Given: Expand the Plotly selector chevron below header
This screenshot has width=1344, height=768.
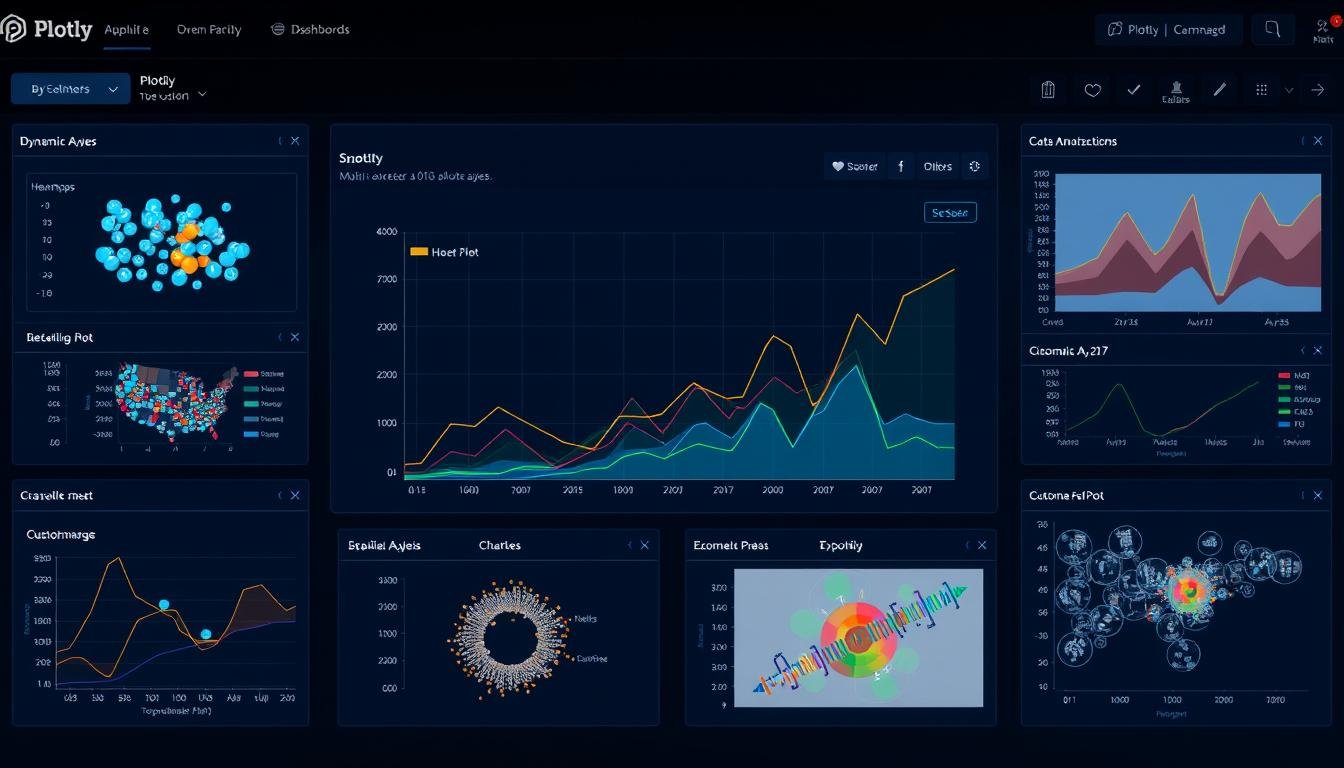Looking at the screenshot, I should pos(202,95).
